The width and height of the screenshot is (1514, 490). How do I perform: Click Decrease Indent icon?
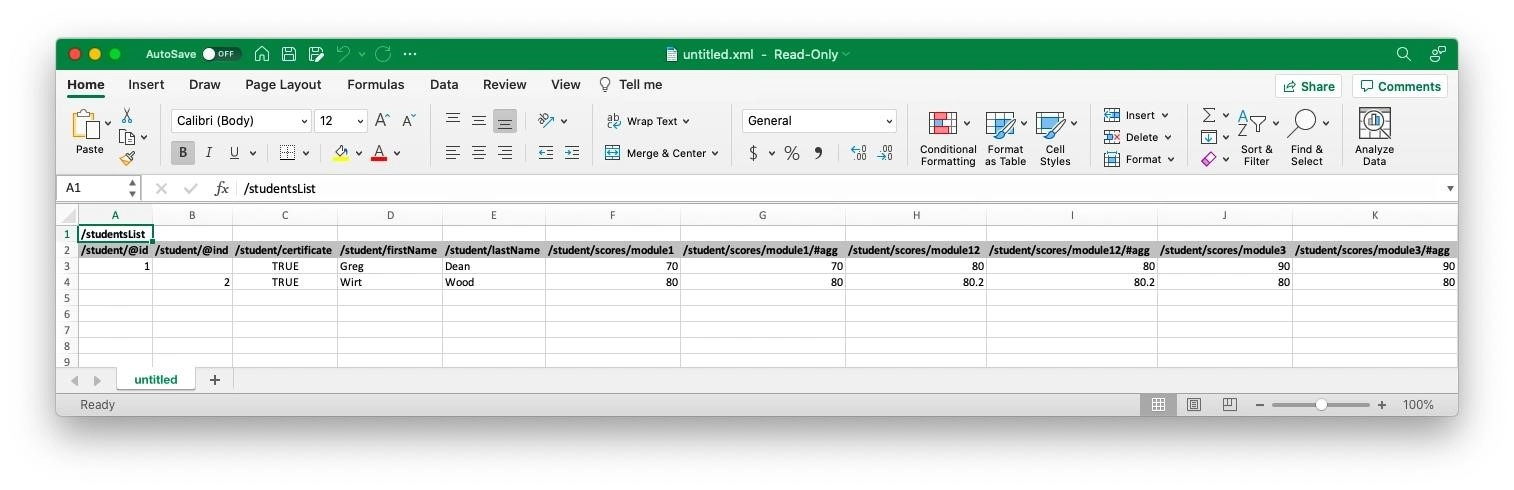tap(545, 153)
